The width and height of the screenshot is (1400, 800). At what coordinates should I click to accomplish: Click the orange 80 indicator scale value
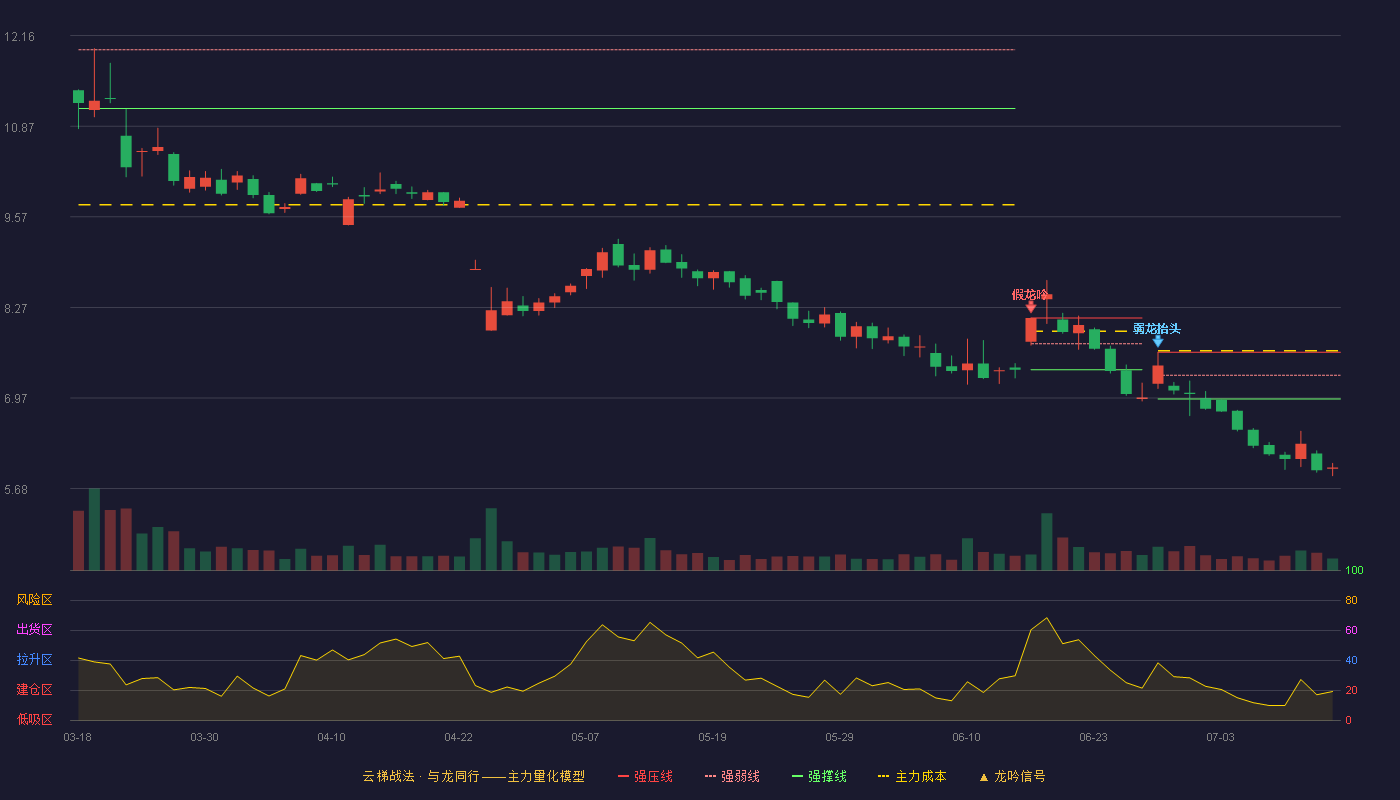point(1351,600)
